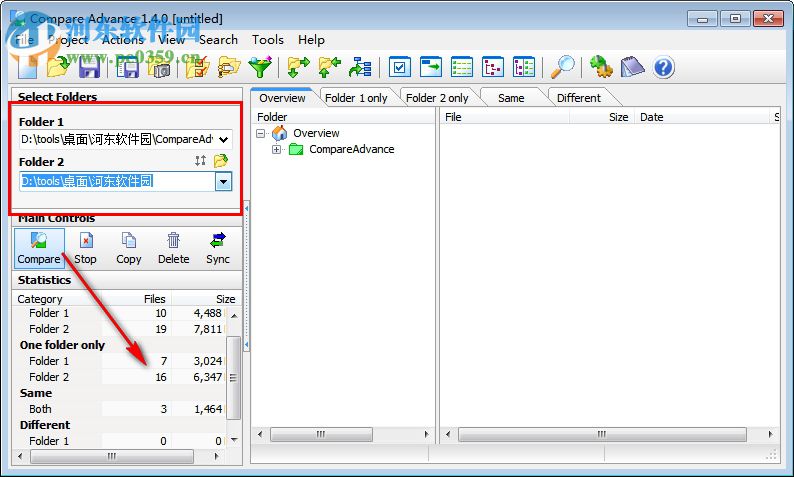Click the folder with checkmarks icon
The image size is (794, 477).
197,67
